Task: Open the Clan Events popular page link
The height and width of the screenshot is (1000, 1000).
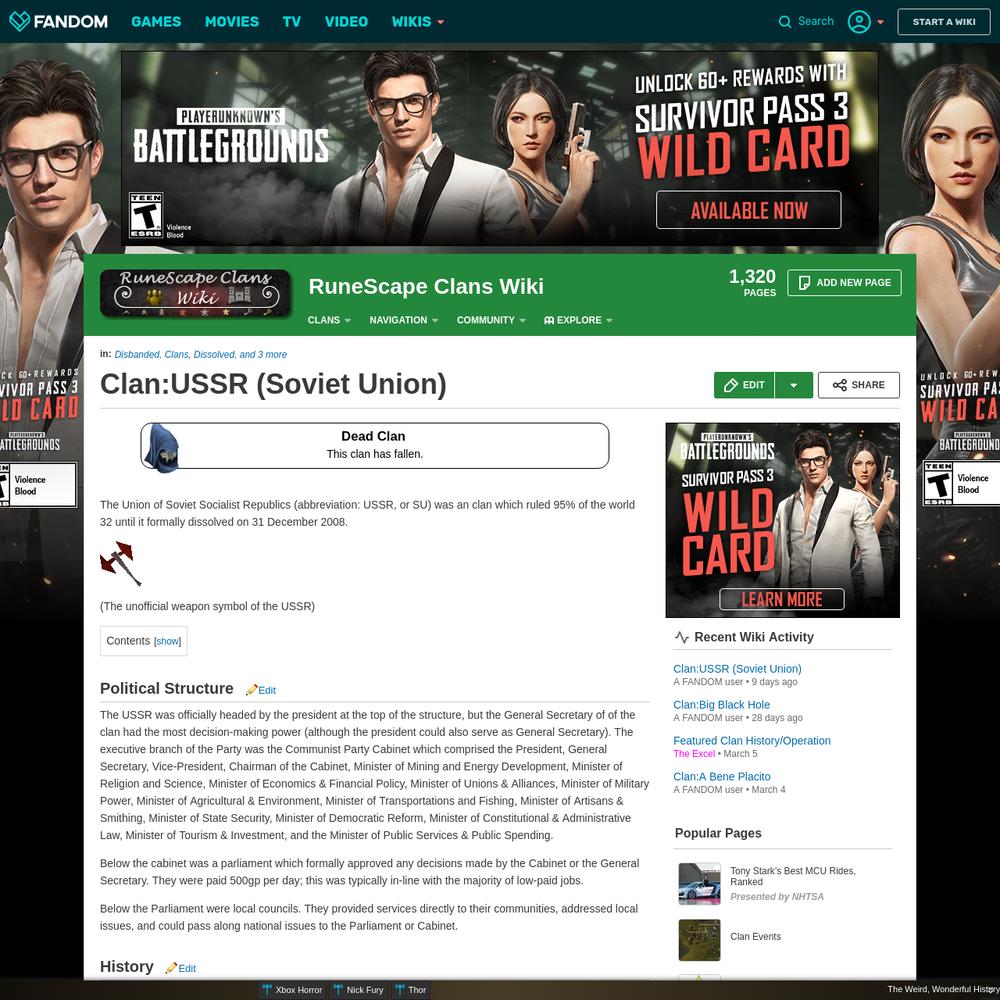Action: 755,936
